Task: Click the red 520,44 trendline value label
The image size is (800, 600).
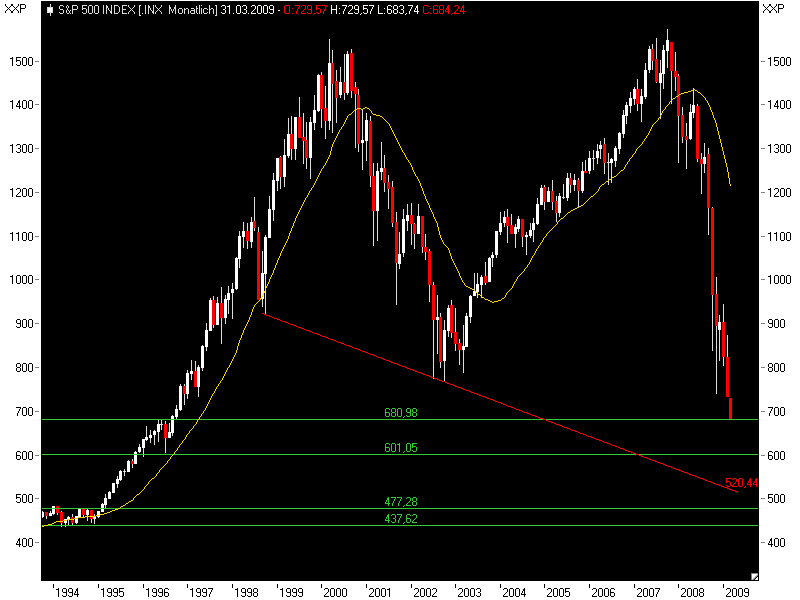Action: 741,483
